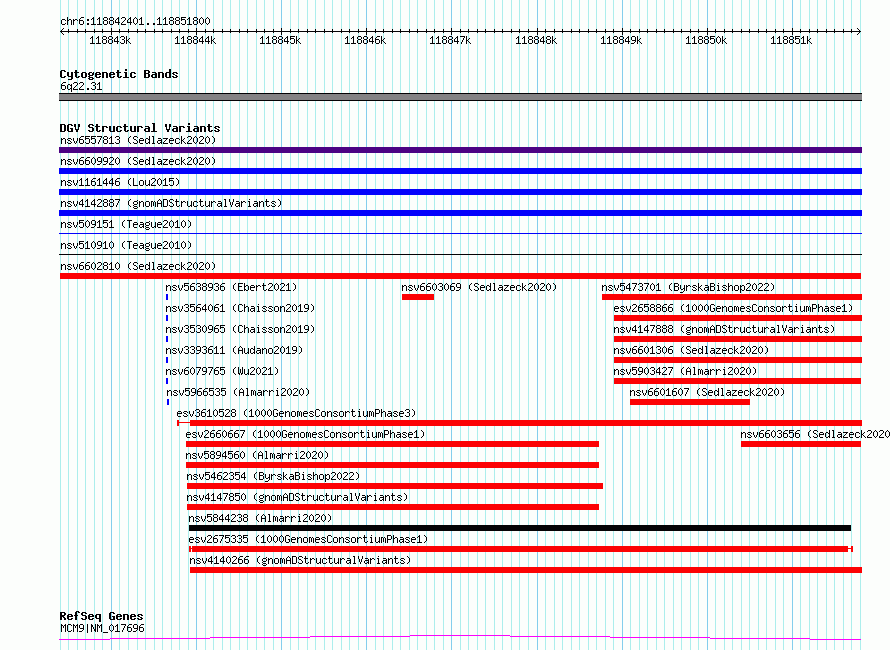Click nsv510910 (Teague2010) label
The height and width of the screenshot is (650, 890).
tap(126, 245)
